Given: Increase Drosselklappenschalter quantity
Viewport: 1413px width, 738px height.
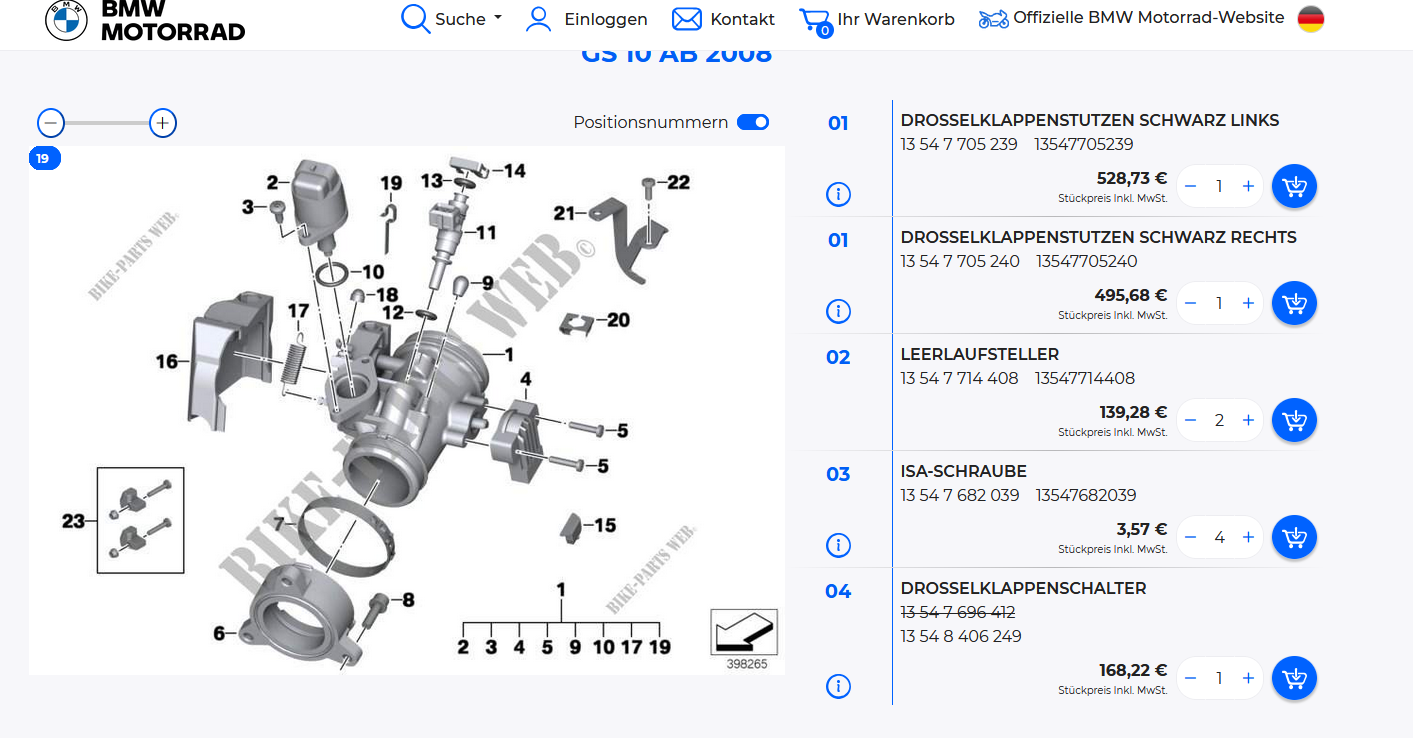Looking at the screenshot, I should pyautogui.click(x=1248, y=678).
